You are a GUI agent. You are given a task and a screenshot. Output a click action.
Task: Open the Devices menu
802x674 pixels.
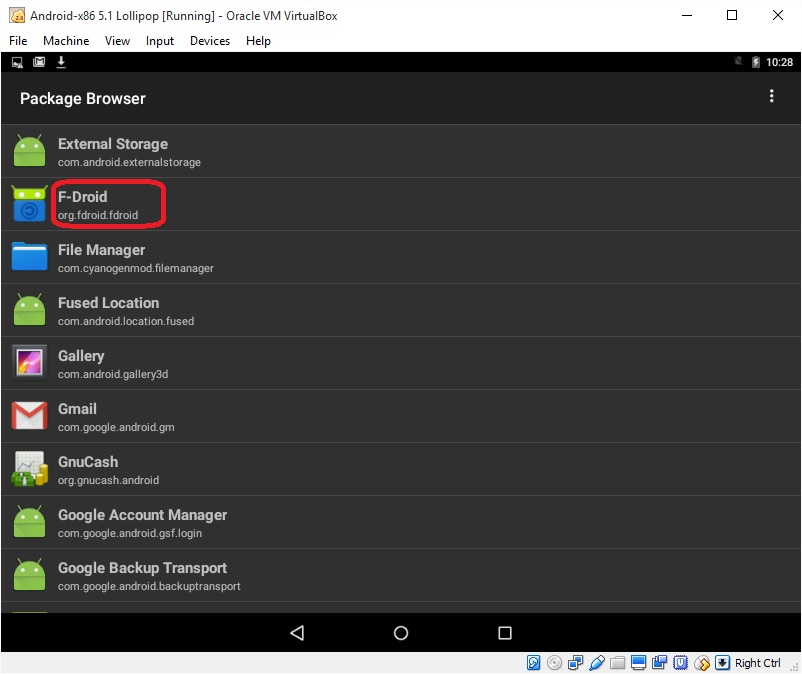point(210,40)
